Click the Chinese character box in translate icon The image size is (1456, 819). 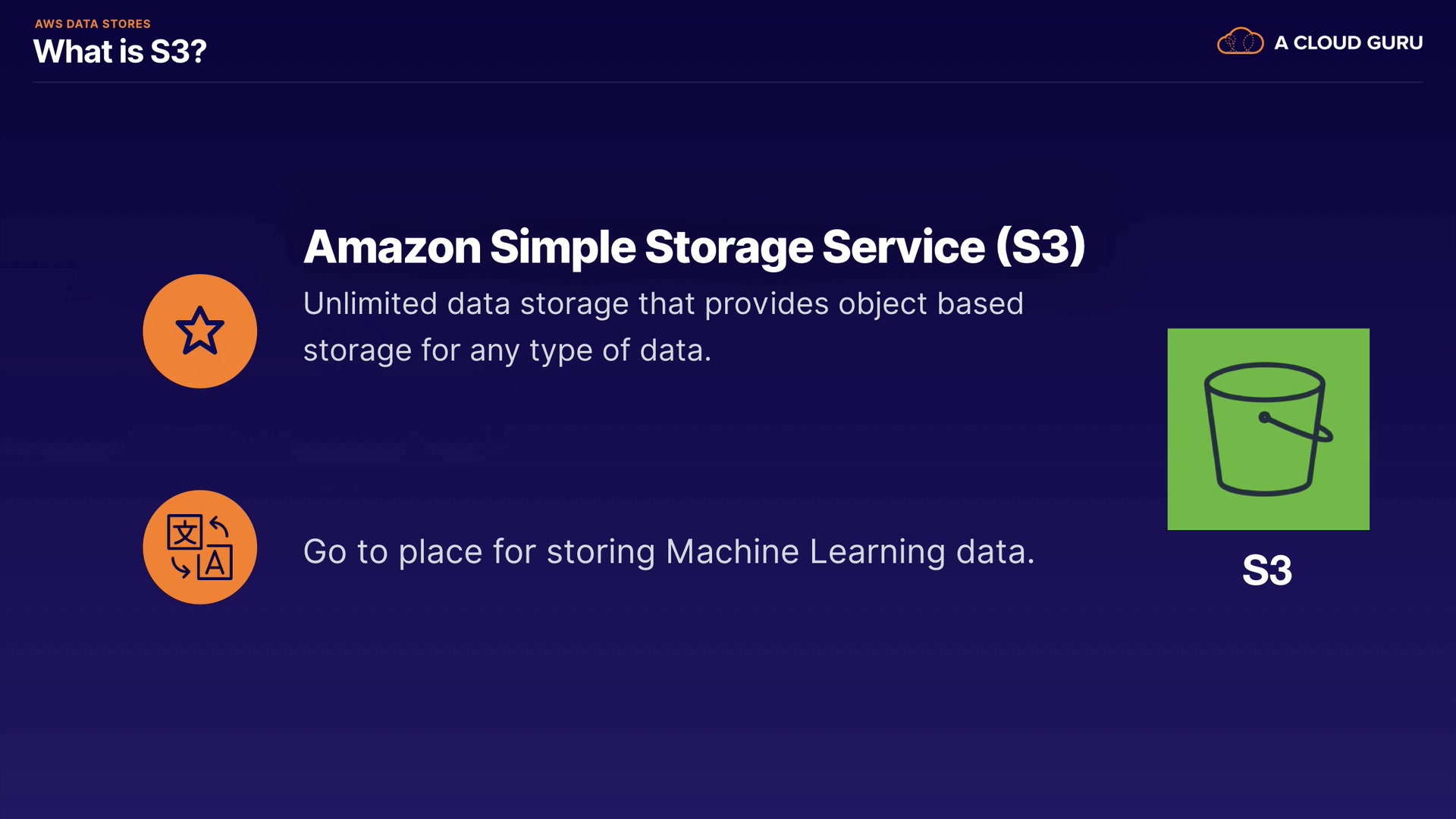coord(184,533)
